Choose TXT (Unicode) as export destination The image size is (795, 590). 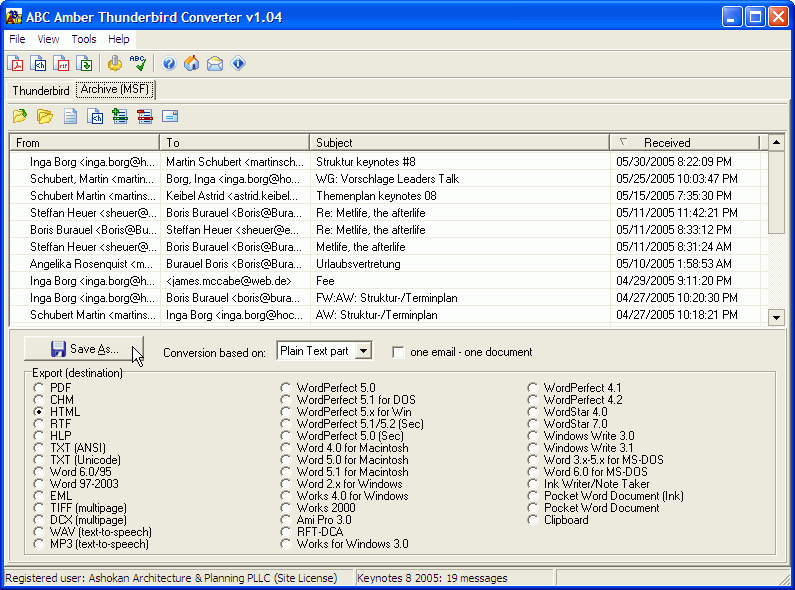click(x=39, y=460)
